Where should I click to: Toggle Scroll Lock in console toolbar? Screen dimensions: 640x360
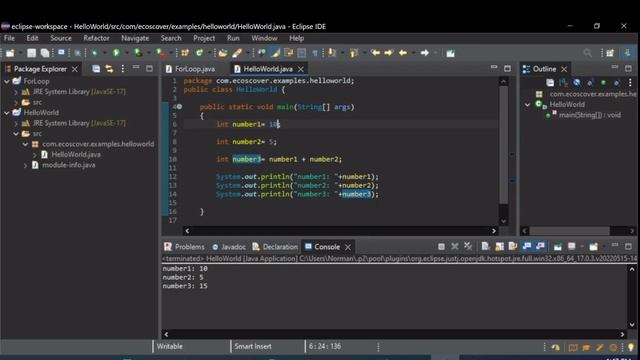click(x=499, y=246)
